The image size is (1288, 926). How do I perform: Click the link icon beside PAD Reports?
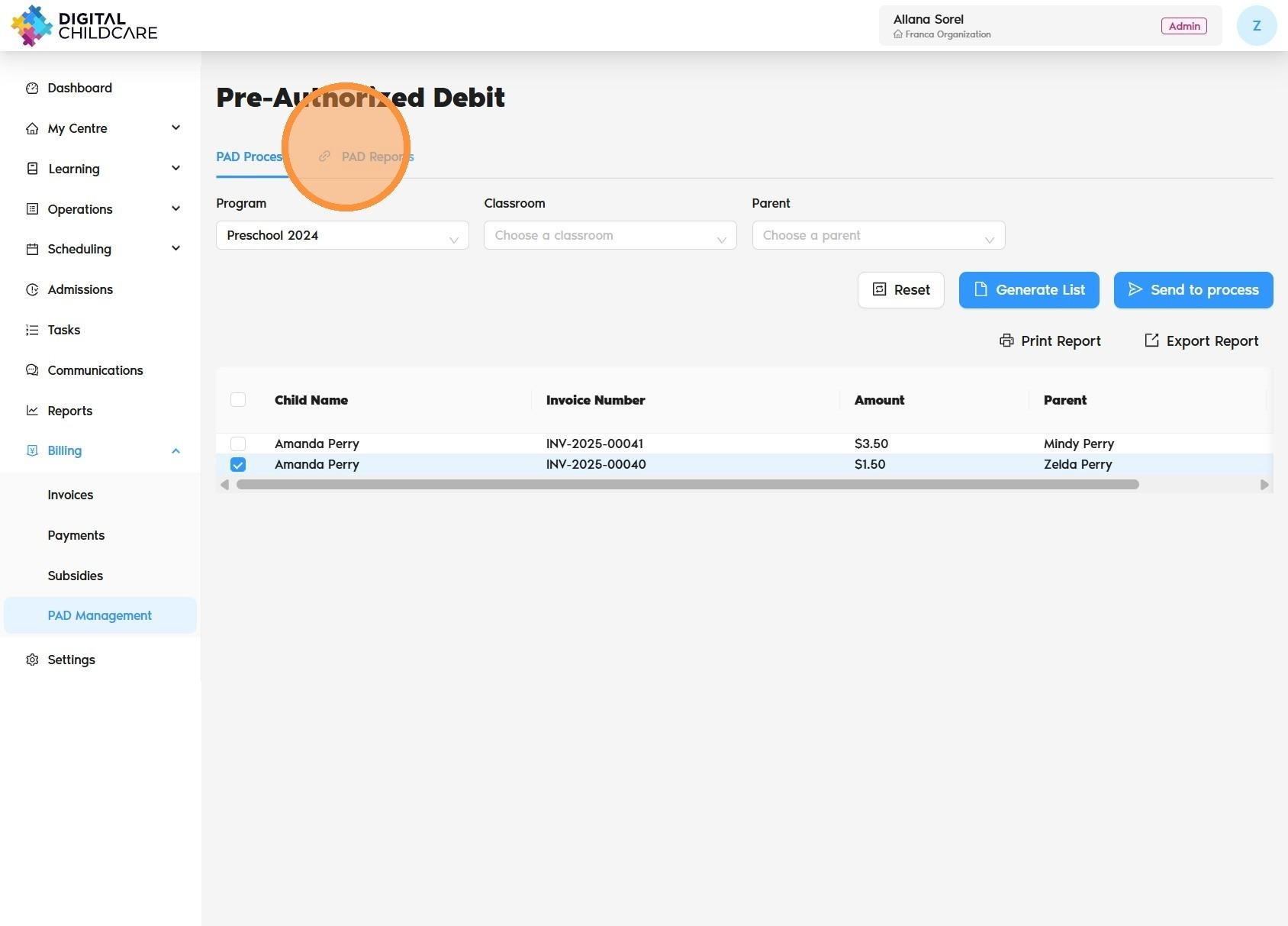click(x=324, y=156)
